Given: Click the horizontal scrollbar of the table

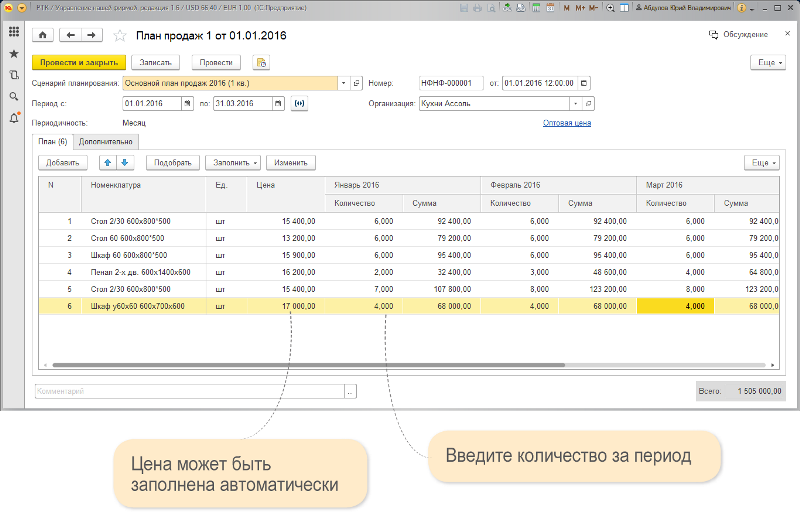Looking at the screenshot, I should click(x=309, y=365).
